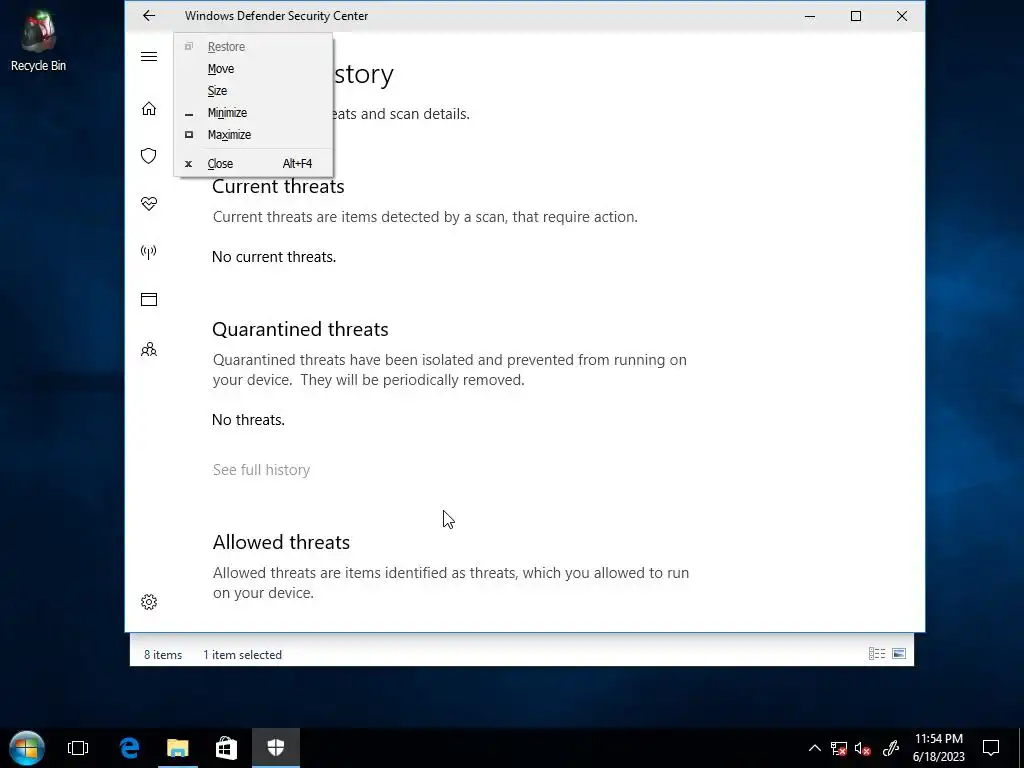This screenshot has height=768, width=1024.
Task: Open App & browser control window icon
Action: coord(149,300)
